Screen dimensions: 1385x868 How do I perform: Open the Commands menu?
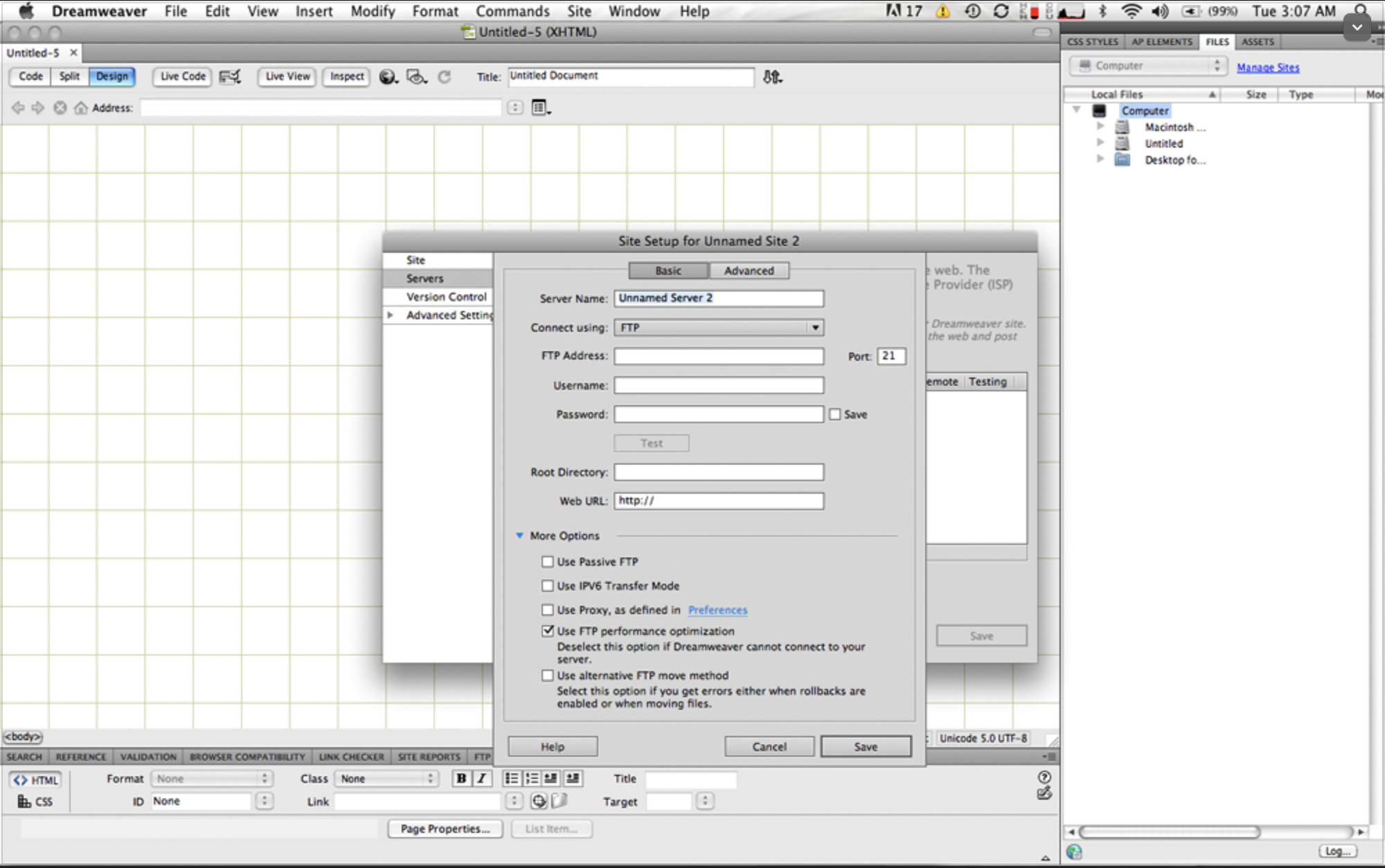coord(512,11)
